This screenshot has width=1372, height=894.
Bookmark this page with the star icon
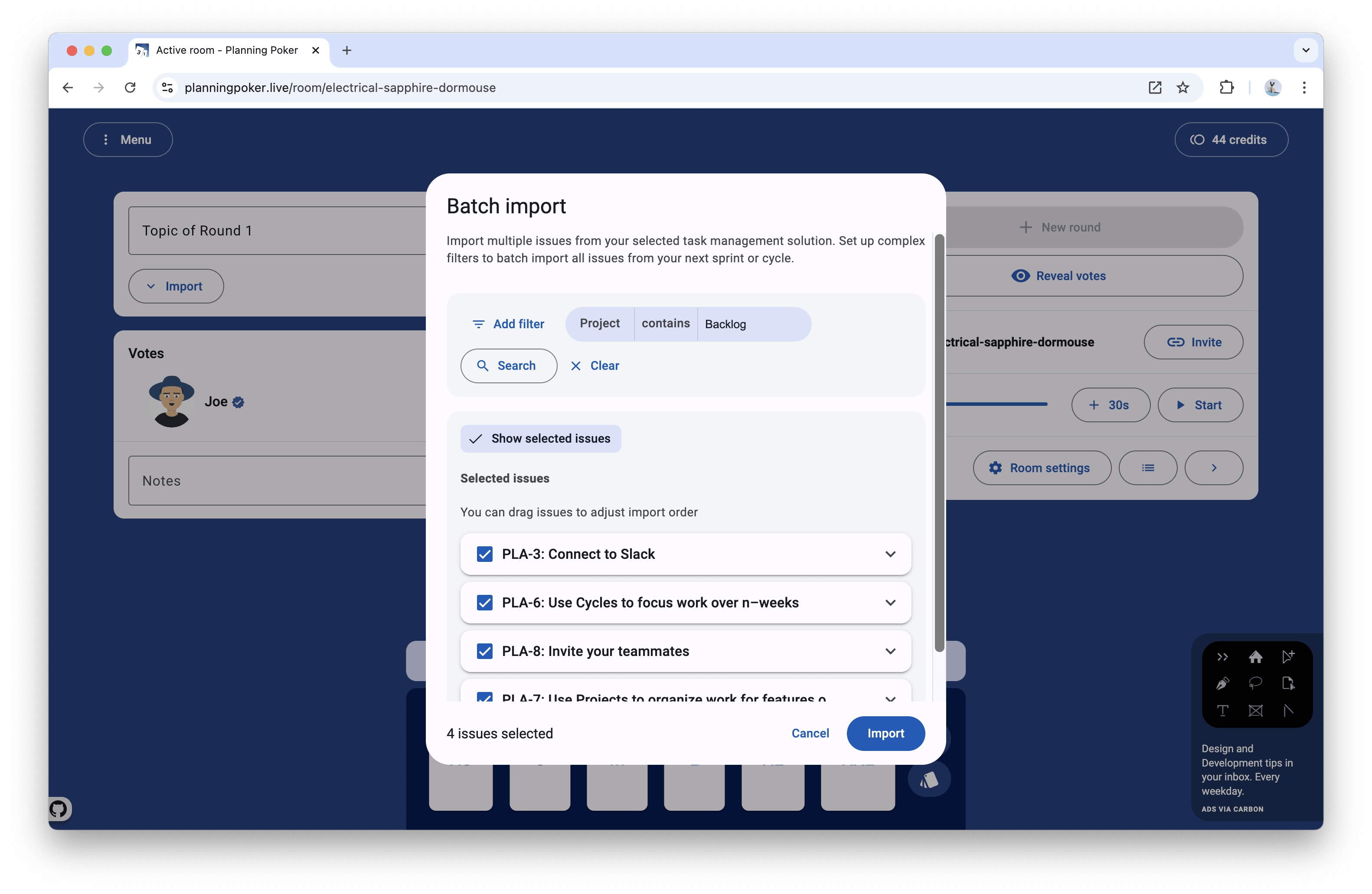pyautogui.click(x=1183, y=88)
